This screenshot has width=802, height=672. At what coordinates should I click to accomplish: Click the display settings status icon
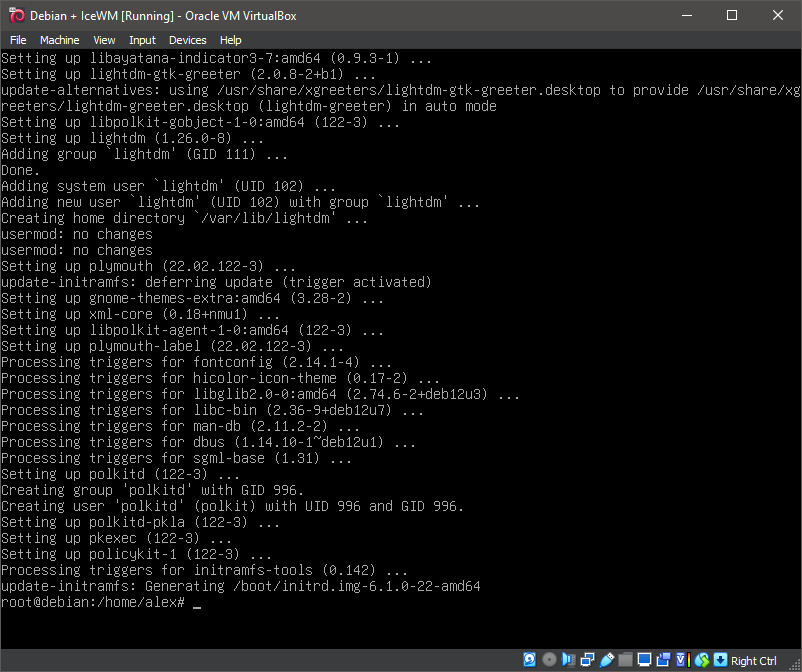point(644,660)
